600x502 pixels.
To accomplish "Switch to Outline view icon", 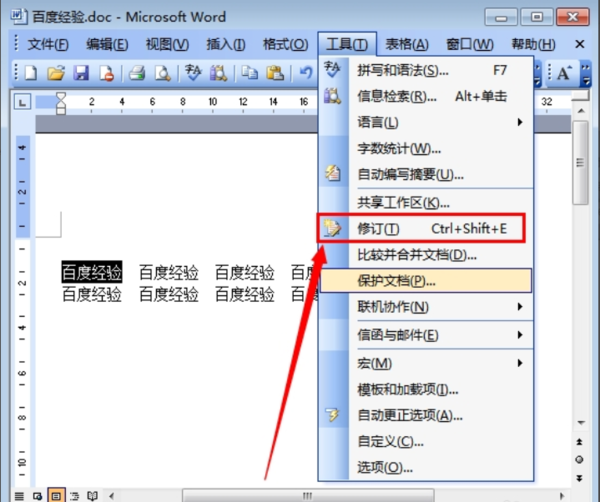I will pos(74,496).
